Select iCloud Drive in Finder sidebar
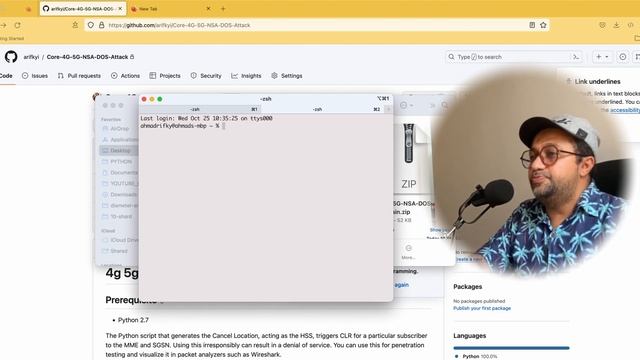The height and width of the screenshot is (360, 640). [119, 240]
